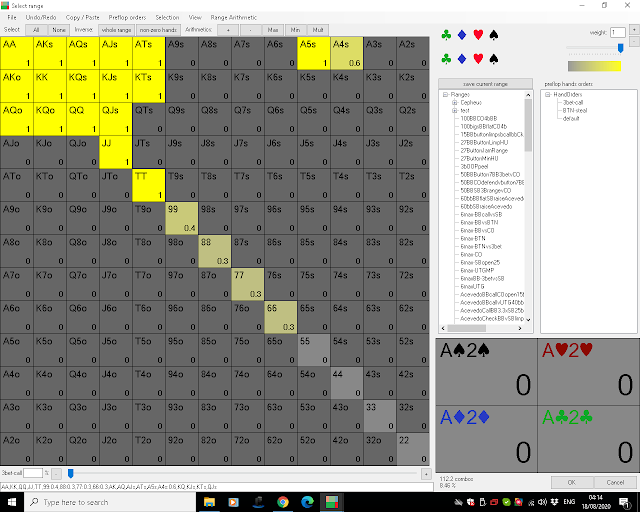The height and width of the screenshot is (512, 640).
Task: Select the heart suit in the upper suit row
Action: 478,35
